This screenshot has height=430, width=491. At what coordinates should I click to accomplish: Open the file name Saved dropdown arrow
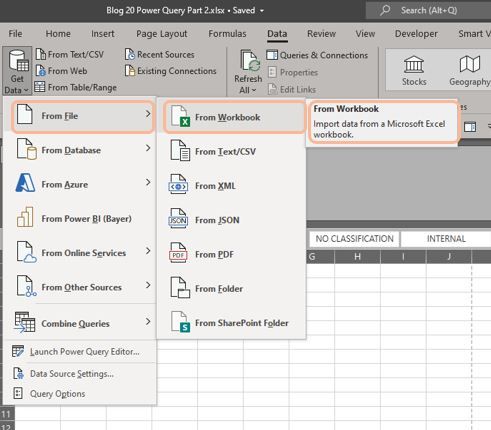coord(262,11)
